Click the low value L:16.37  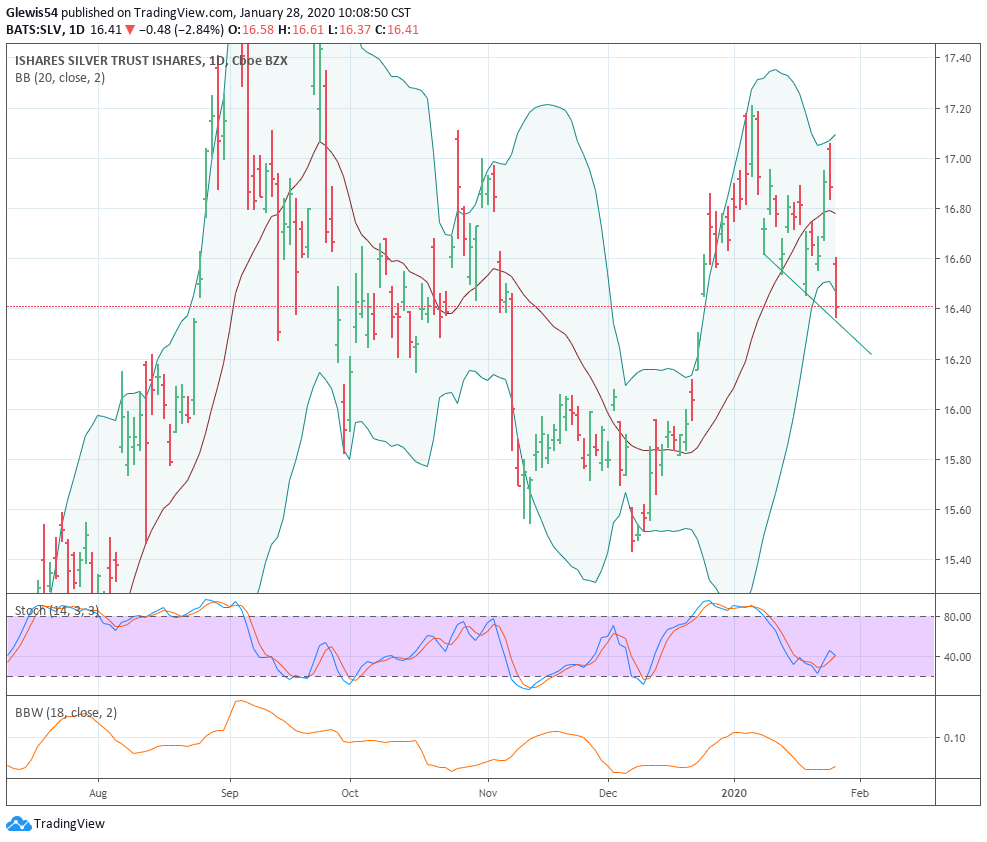click(x=349, y=30)
